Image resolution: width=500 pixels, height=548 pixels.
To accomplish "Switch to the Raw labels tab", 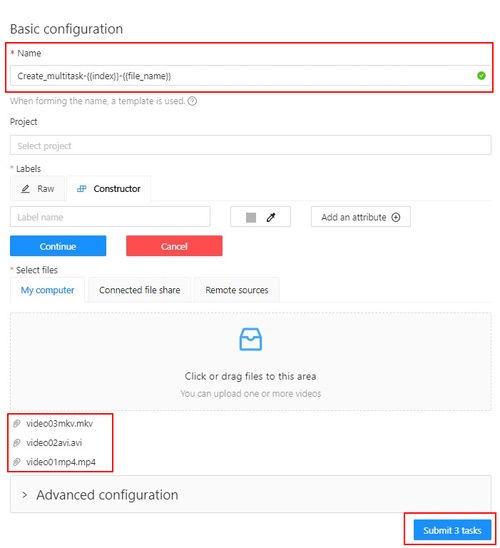I will (37, 189).
